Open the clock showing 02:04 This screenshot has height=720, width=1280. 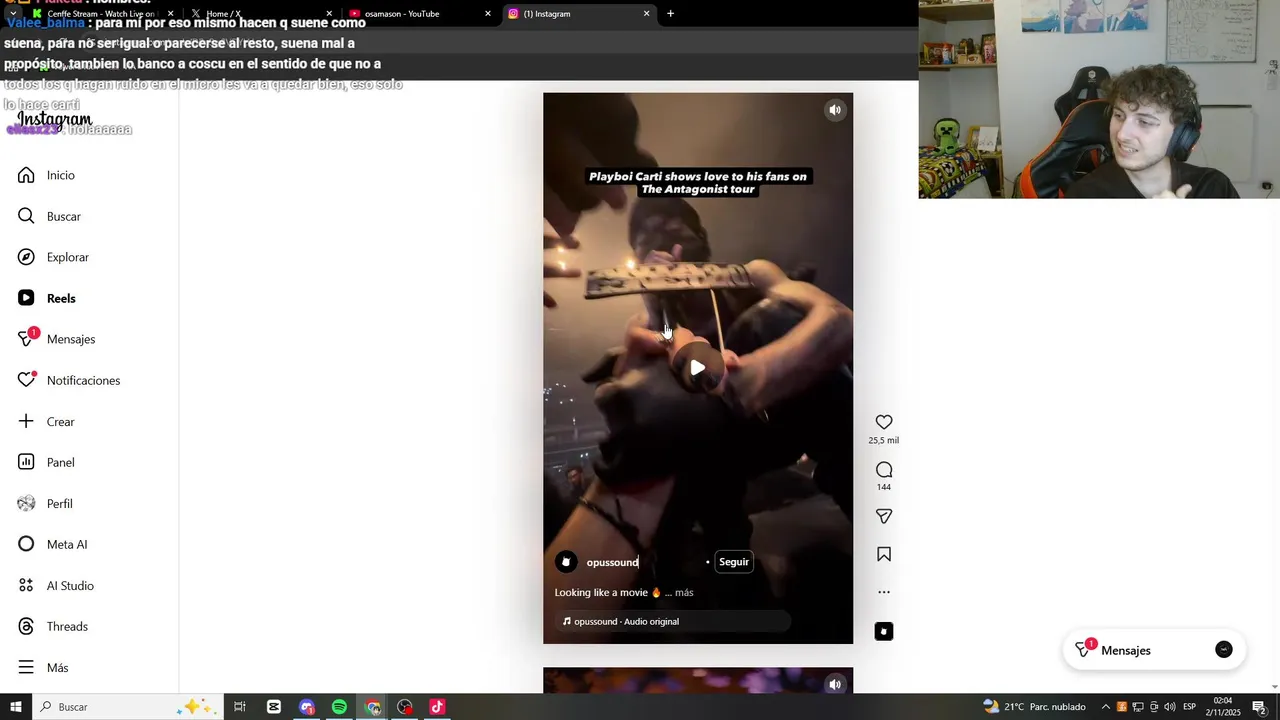click(1222, 707)
